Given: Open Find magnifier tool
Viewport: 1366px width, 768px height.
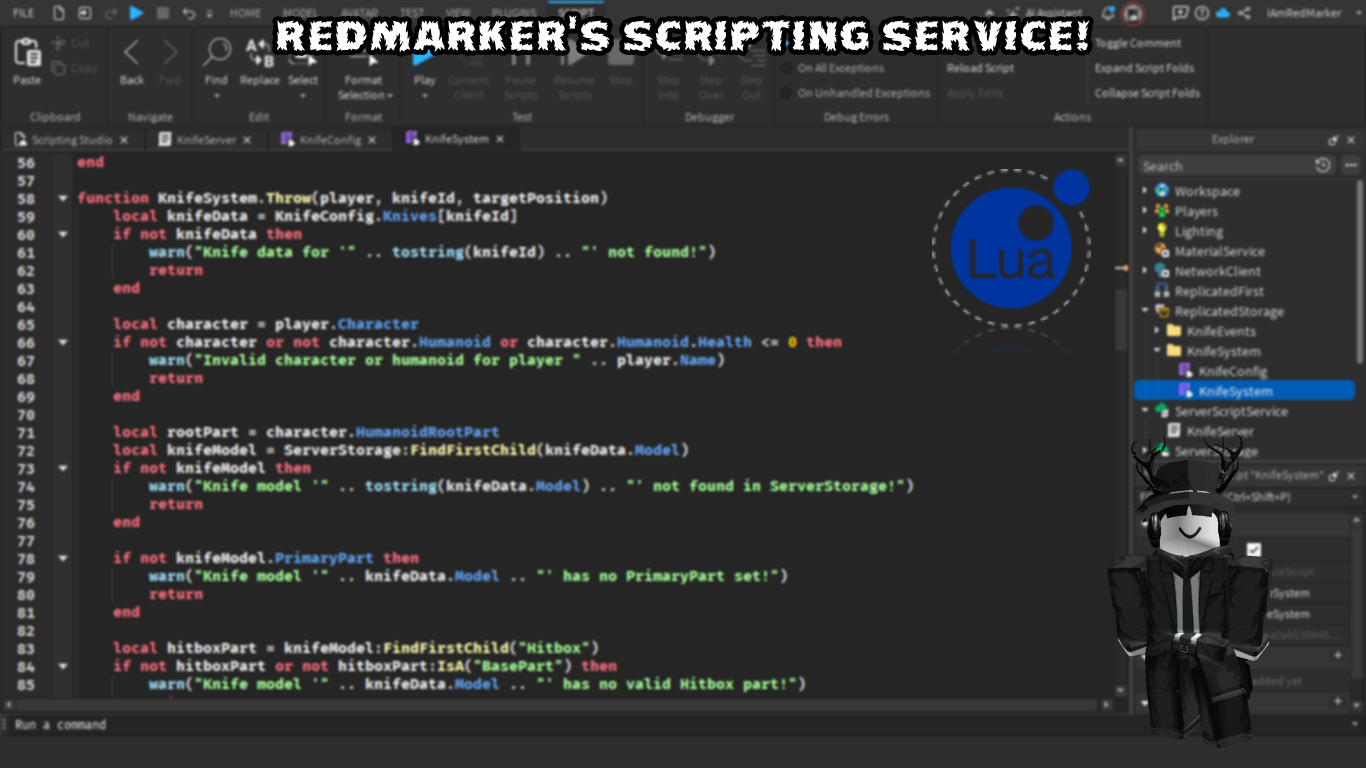Looking at the screenshot, I should [216, 52].
